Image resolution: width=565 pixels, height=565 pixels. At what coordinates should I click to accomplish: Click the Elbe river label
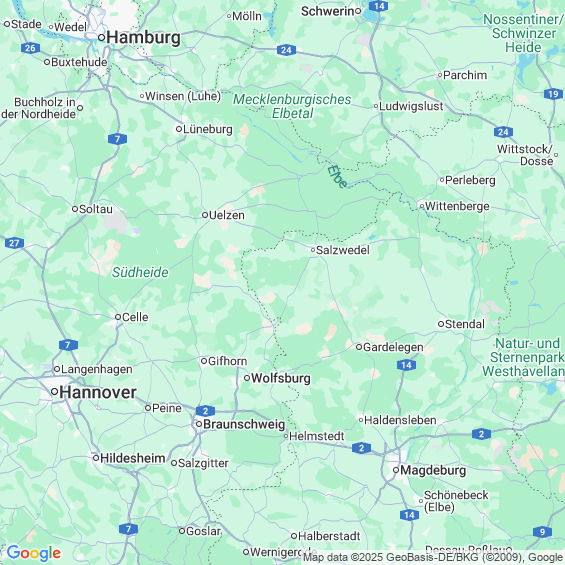pos(338,177)
